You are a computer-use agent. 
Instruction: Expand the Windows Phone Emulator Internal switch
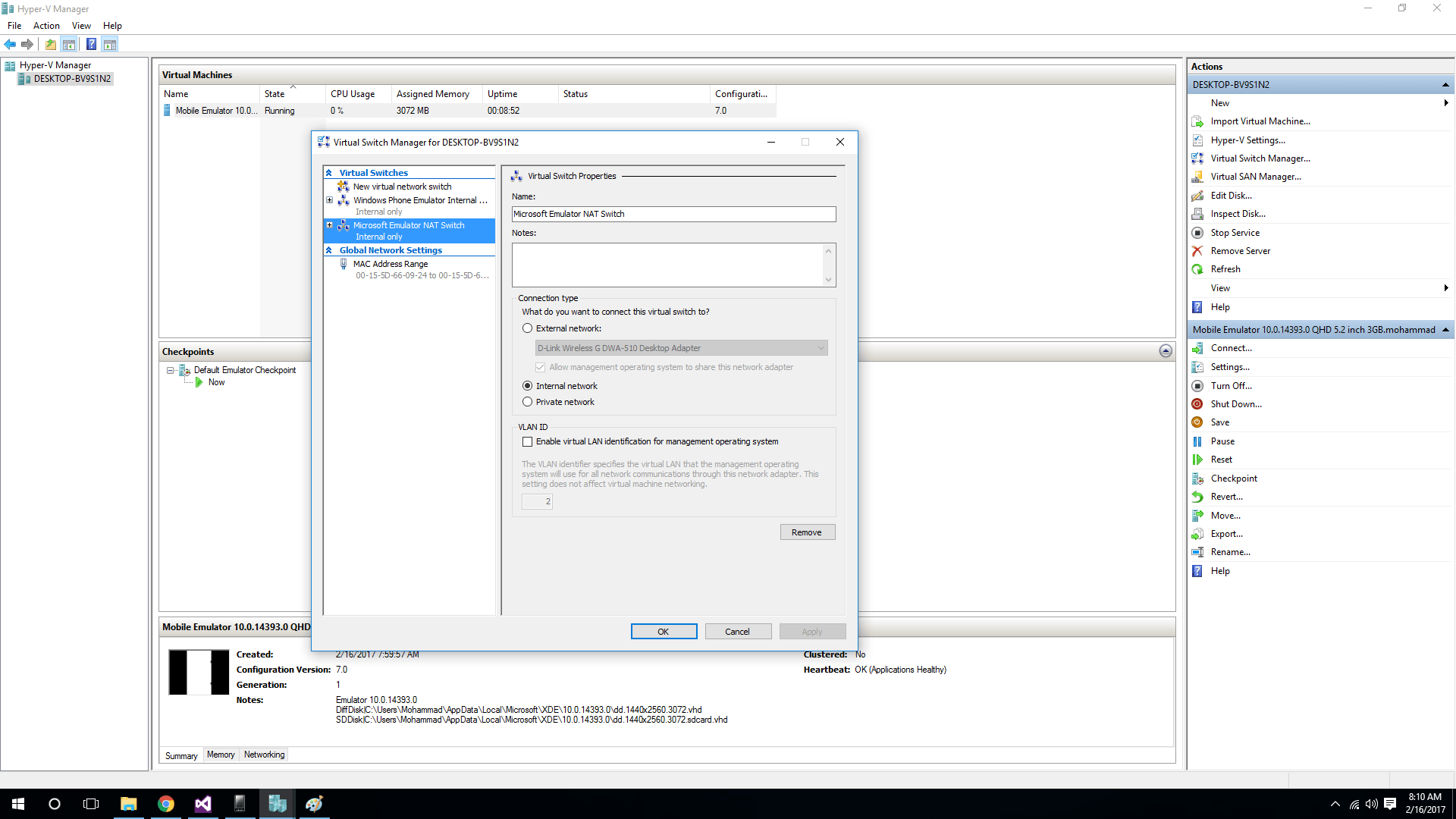click(x=329, y=200)
